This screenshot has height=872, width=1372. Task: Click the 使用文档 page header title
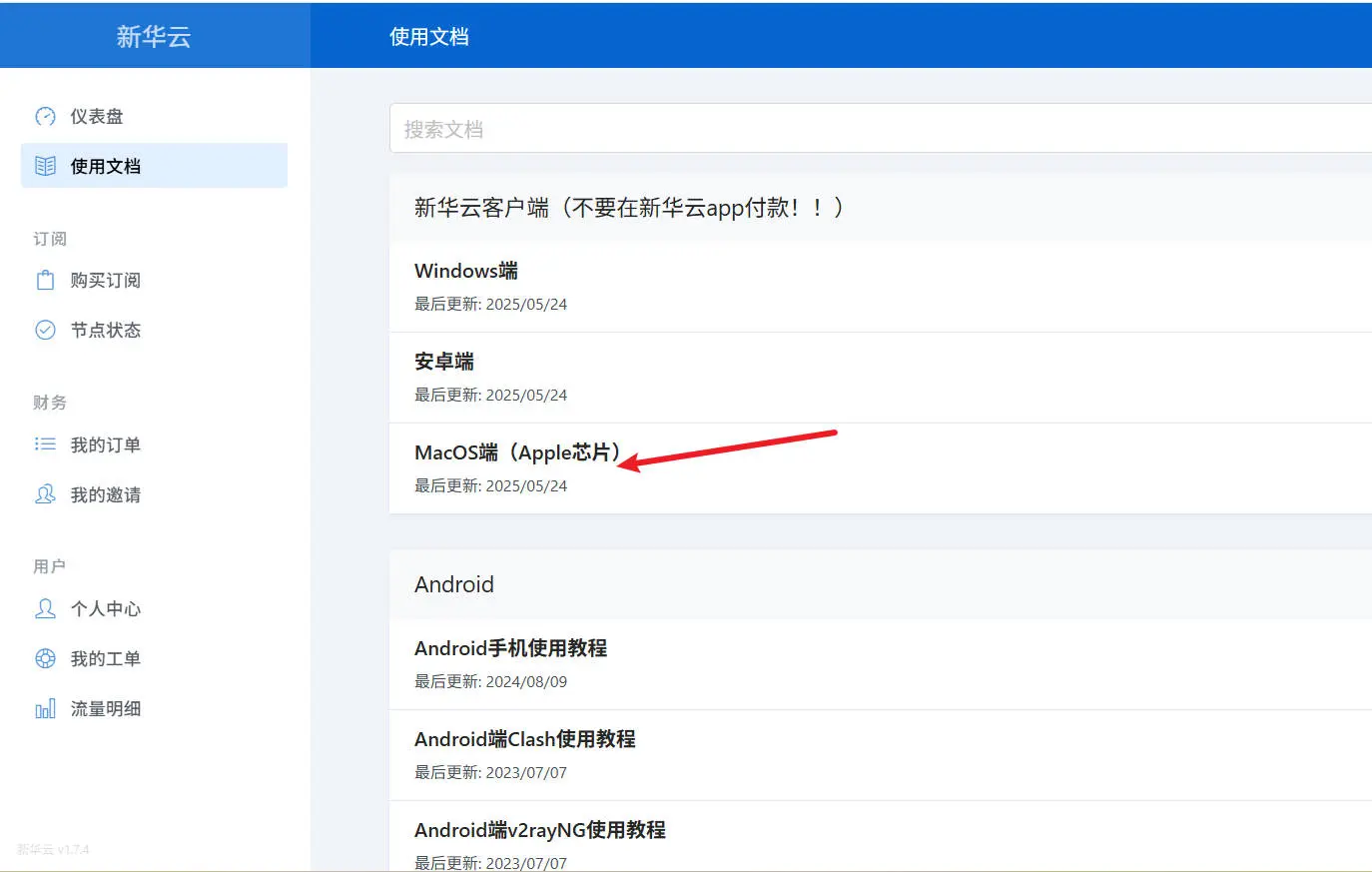(429, 37)
